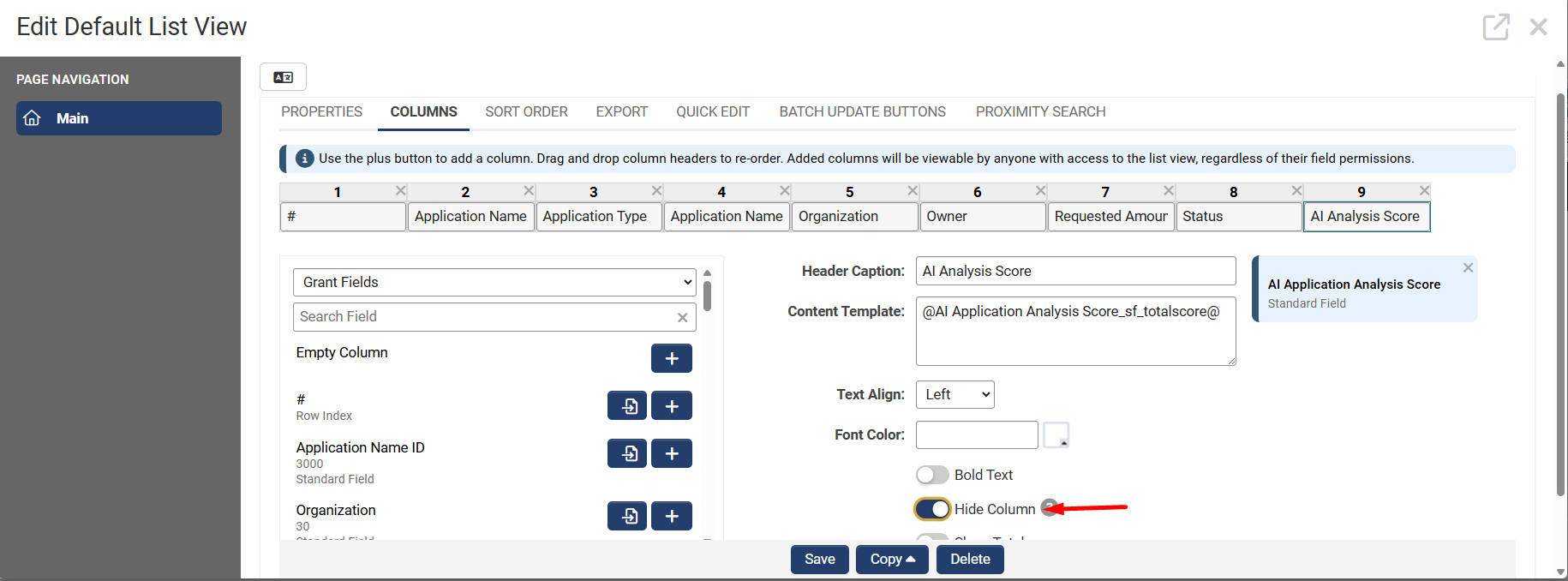Remove column 2 with its X icon
The height and width of the screenshot is (581, 1568).
[529, 190]
